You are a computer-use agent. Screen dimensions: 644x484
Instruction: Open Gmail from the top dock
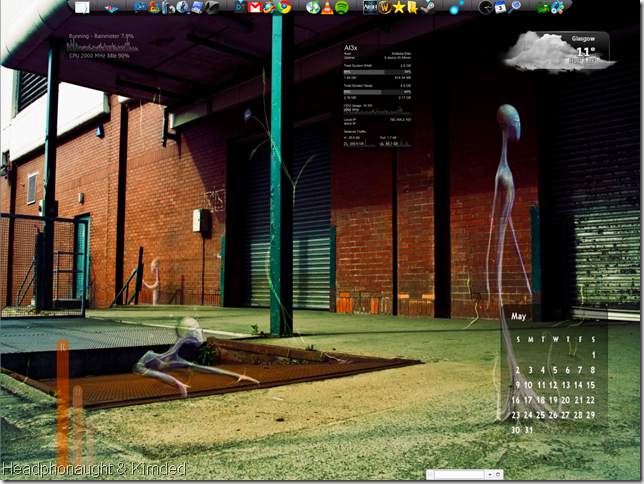click(x=255, y=7)
